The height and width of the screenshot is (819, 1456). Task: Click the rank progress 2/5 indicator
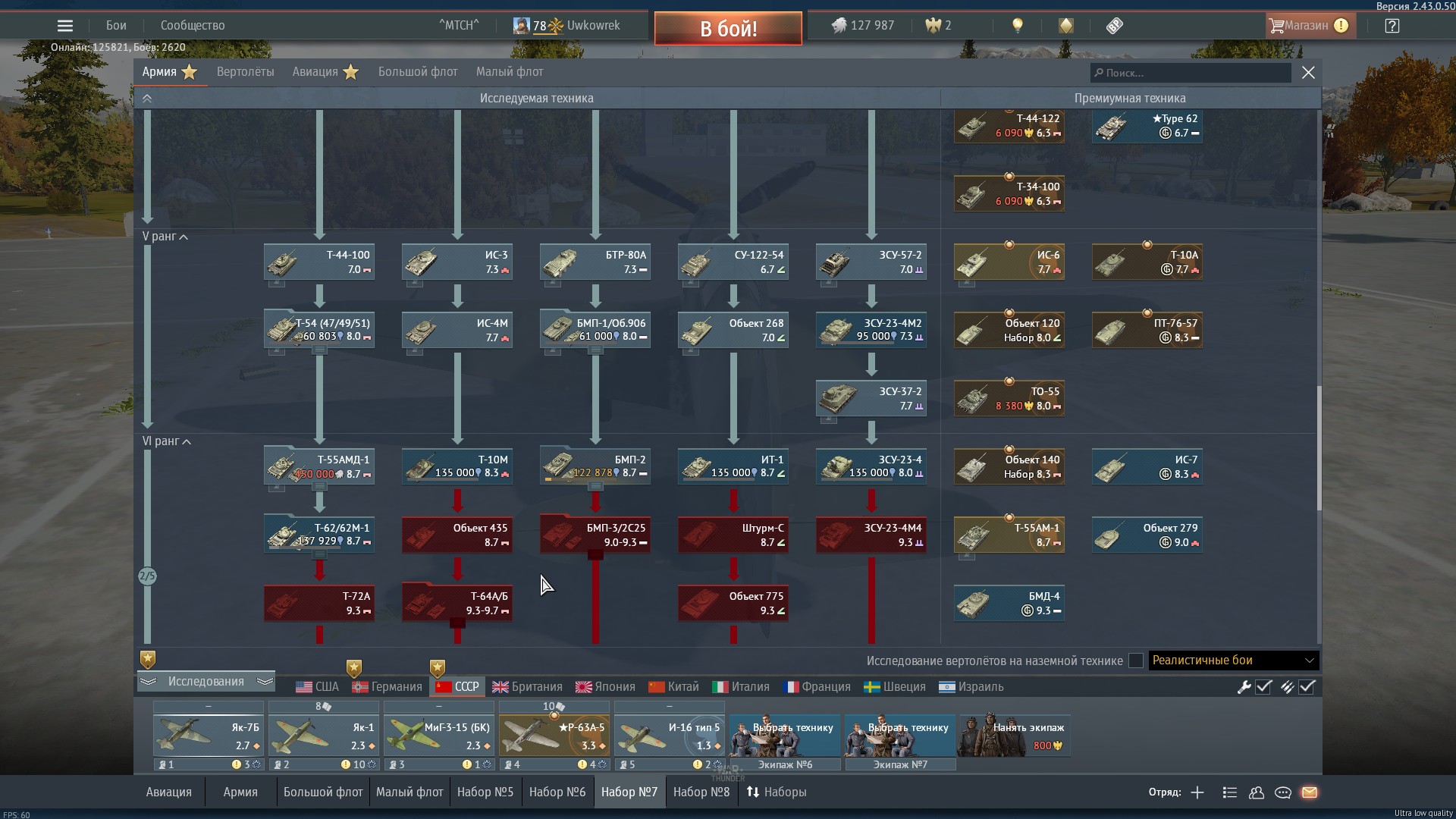coord(147,576)
